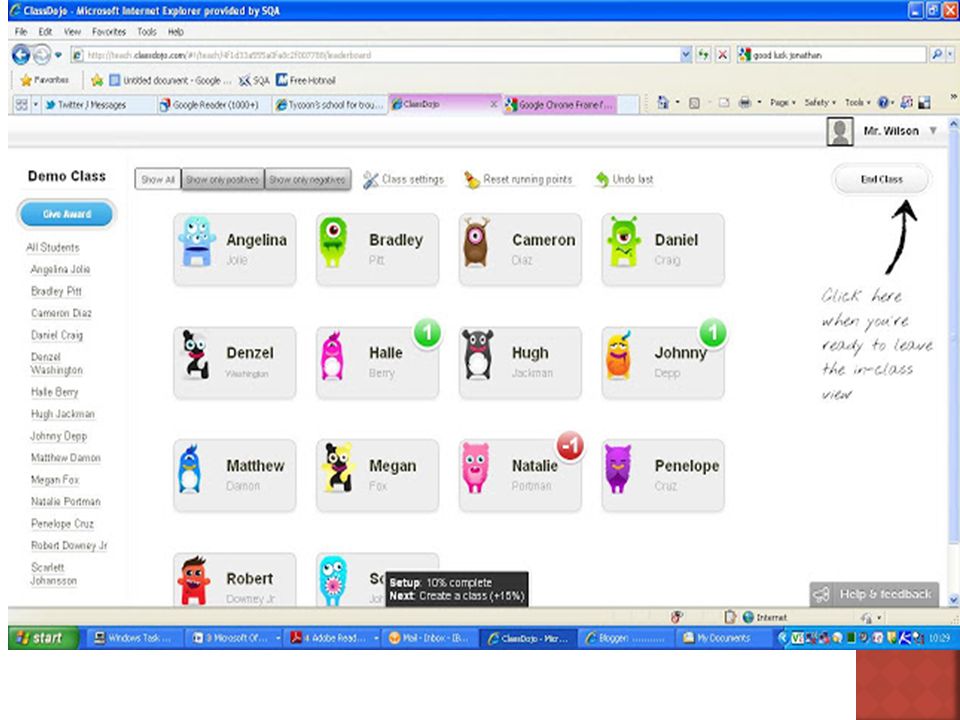Toggle Show only negatives filter
This screenshot has height=720, width=960.
308,179
